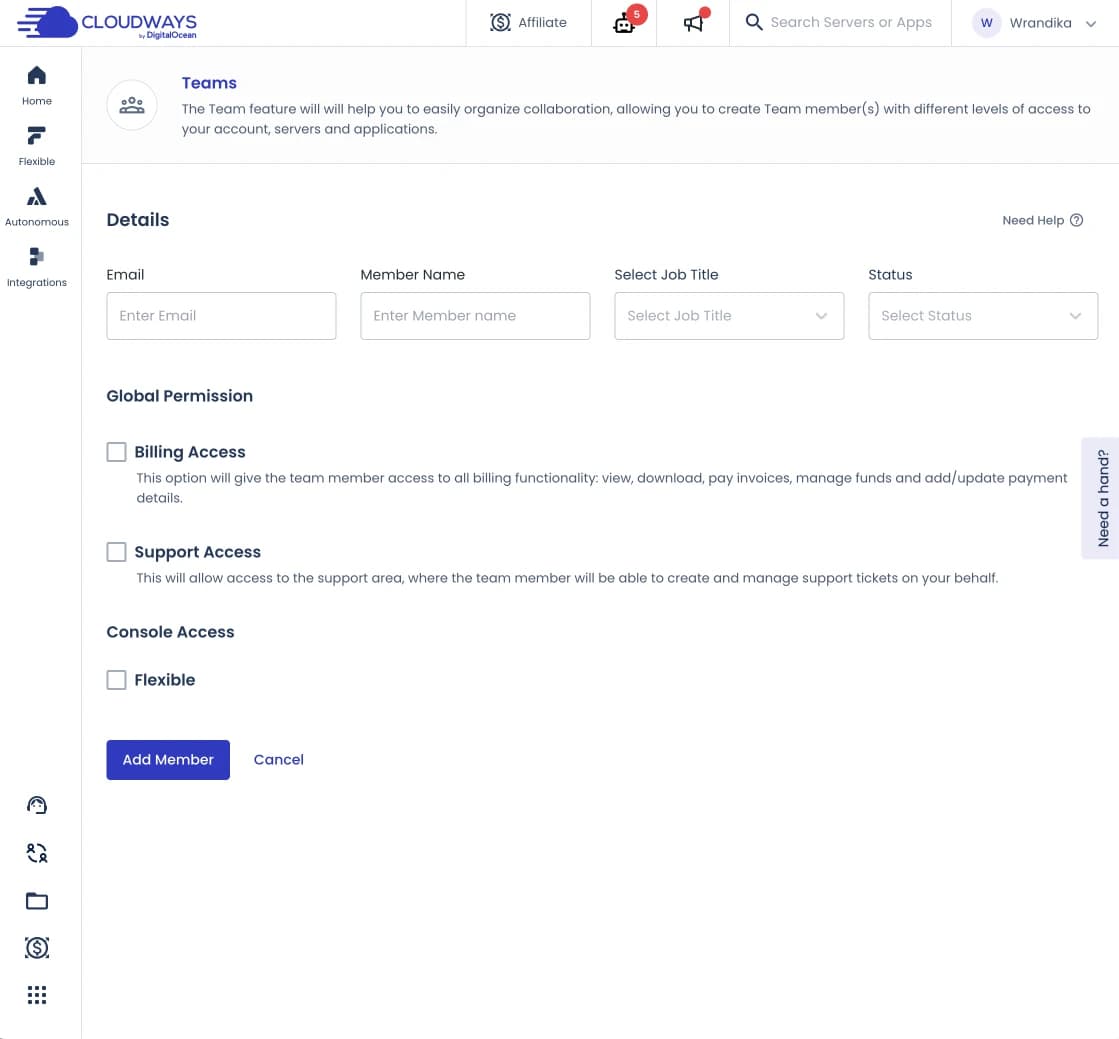Click the Cloudways logo
This screenshot has width=1119, height=1039.
tap(107, 22)
